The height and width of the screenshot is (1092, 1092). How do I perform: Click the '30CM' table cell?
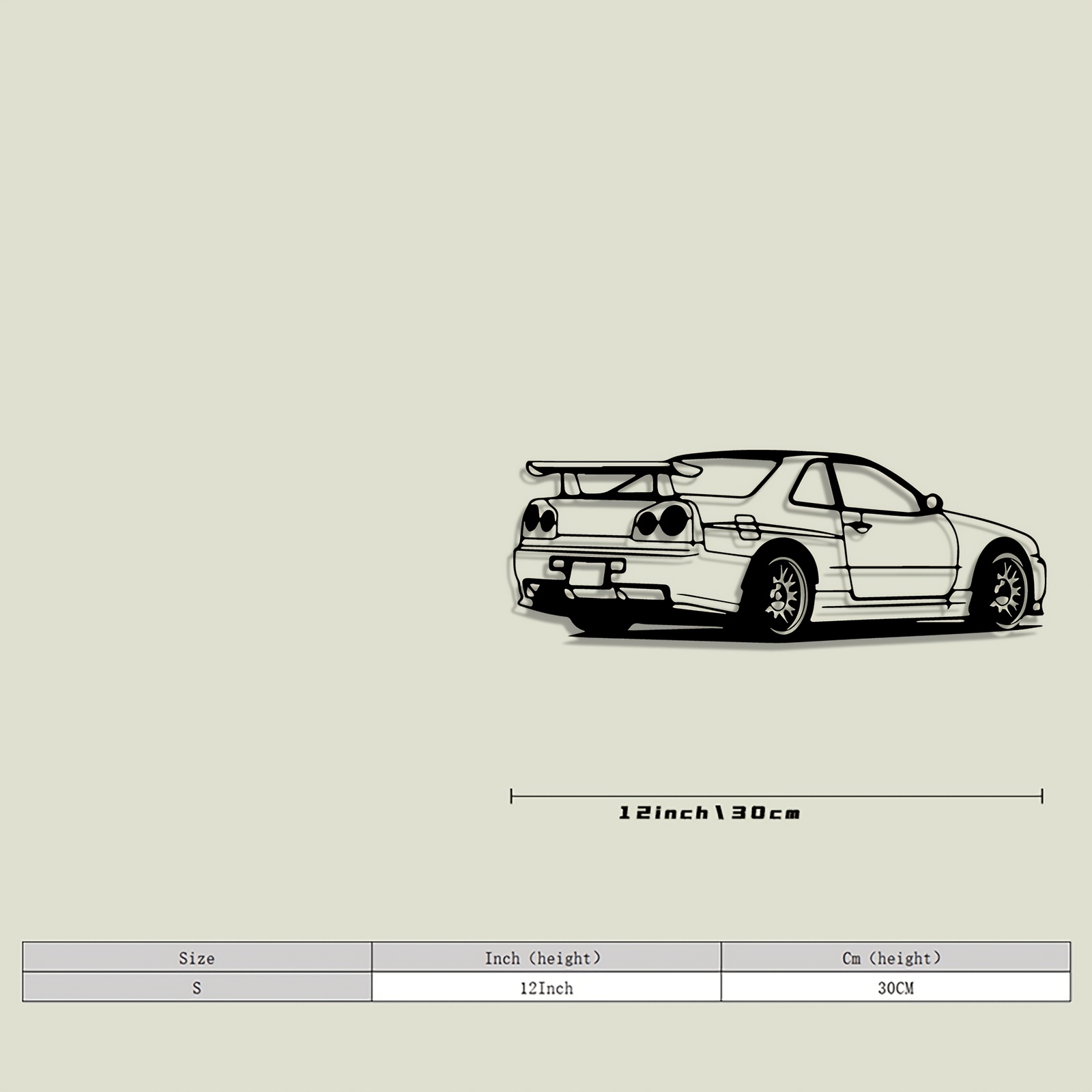click(x=895, y=988)
